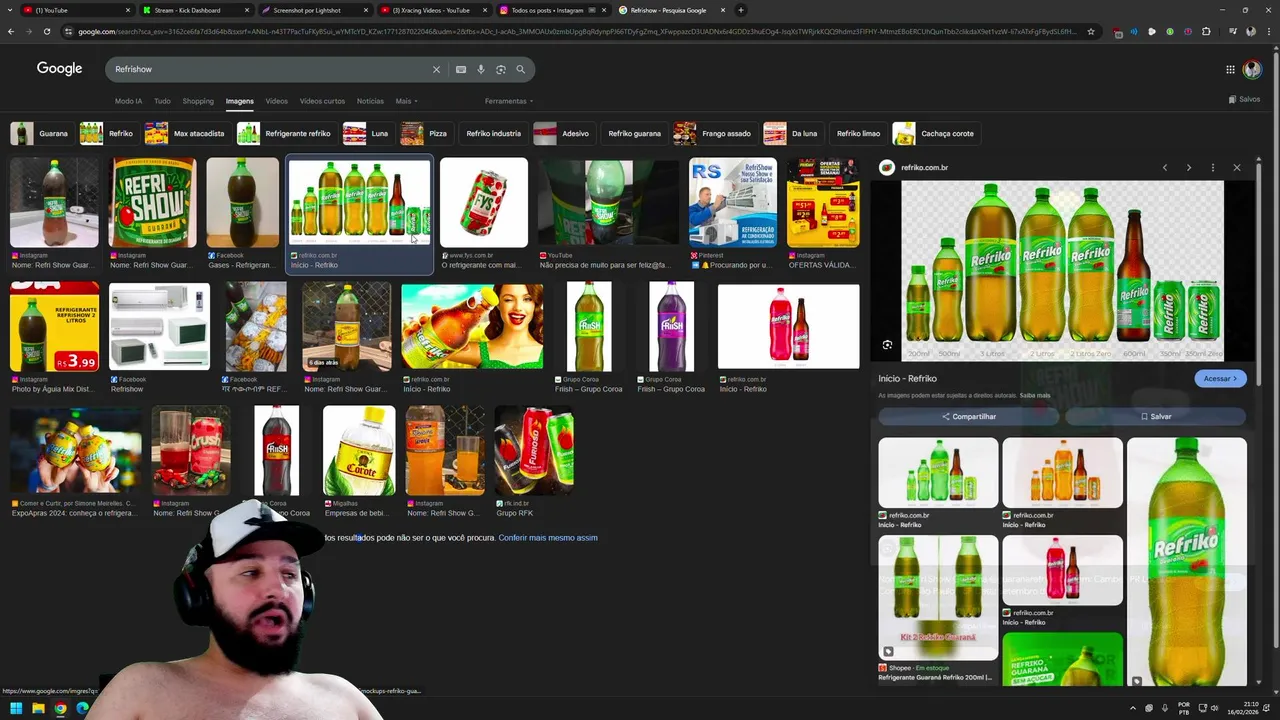This screenshot has width=1280, height=720.
Task: Close the image preview panel
Action: pos(1237,167)
